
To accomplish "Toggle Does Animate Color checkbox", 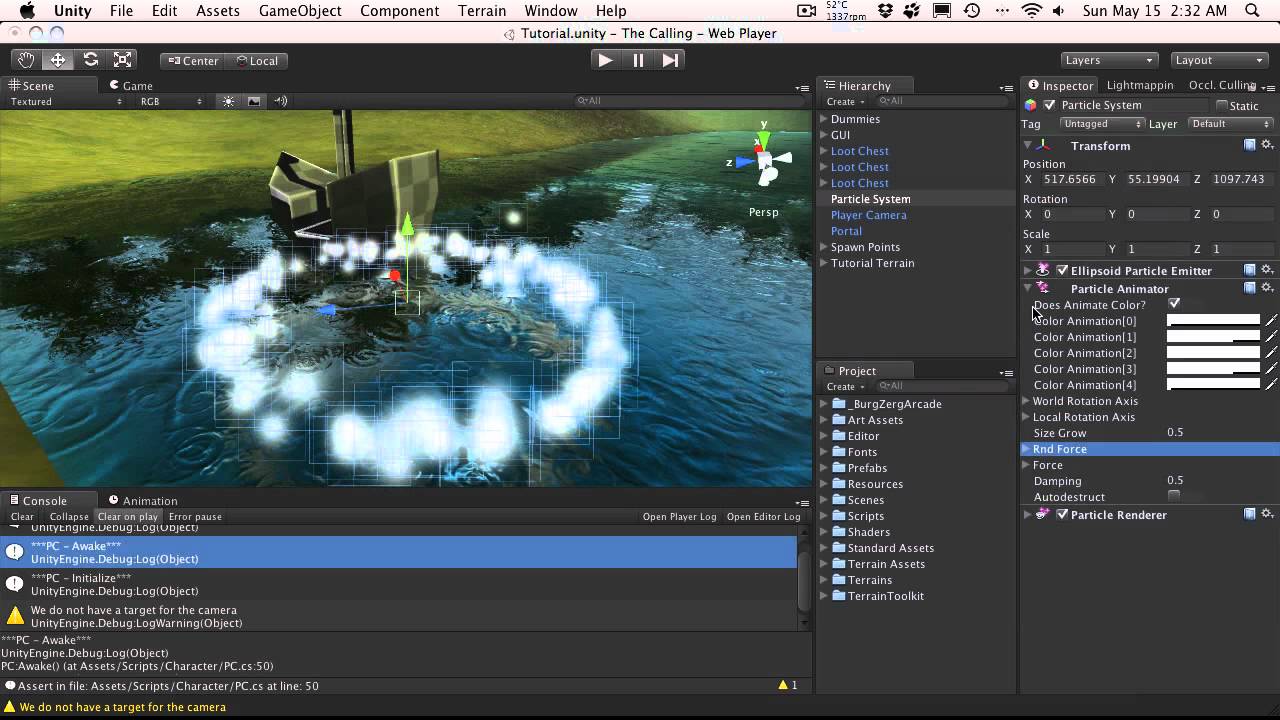I will [x=1174, y=304].
